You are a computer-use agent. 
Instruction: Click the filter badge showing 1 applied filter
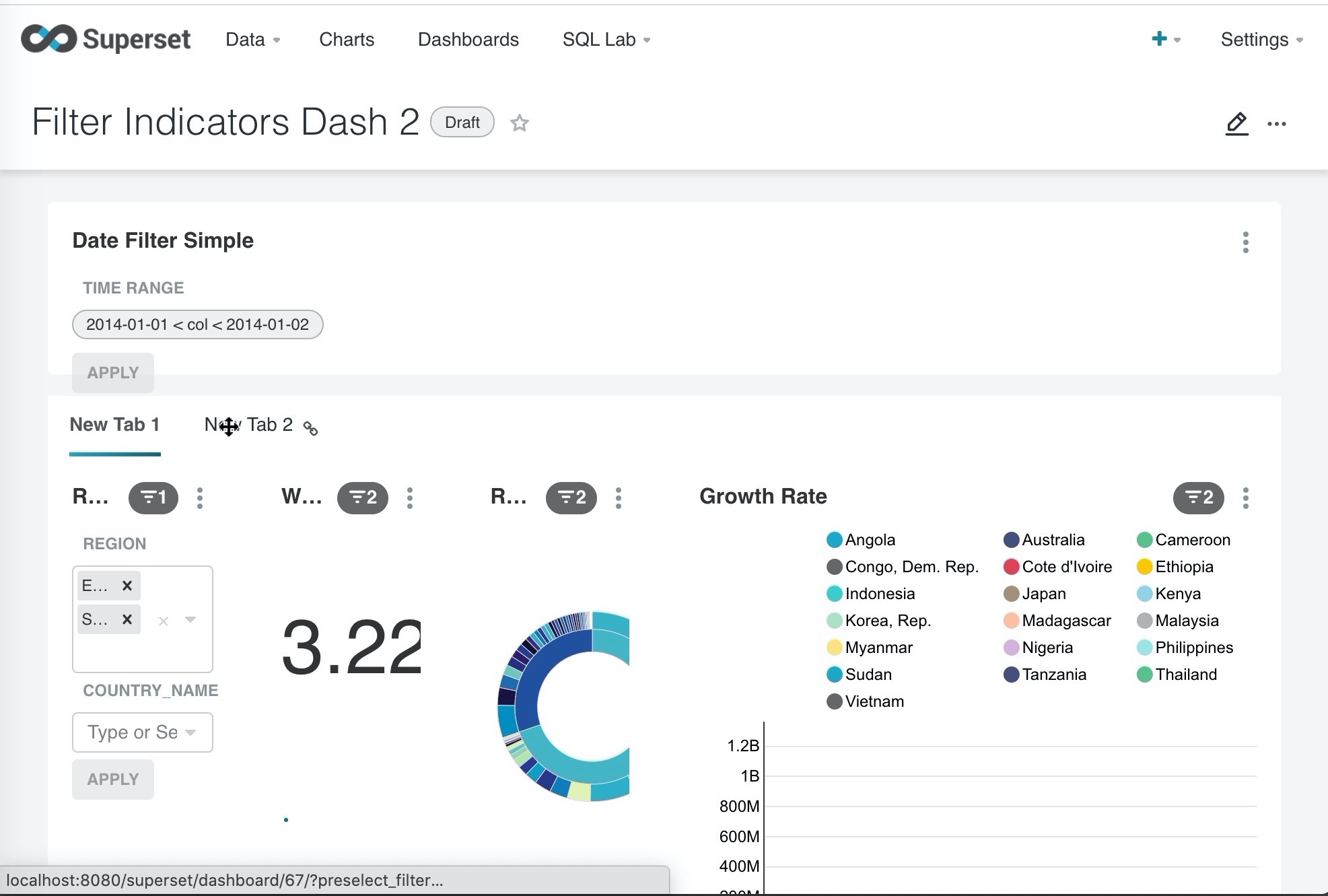153,498
